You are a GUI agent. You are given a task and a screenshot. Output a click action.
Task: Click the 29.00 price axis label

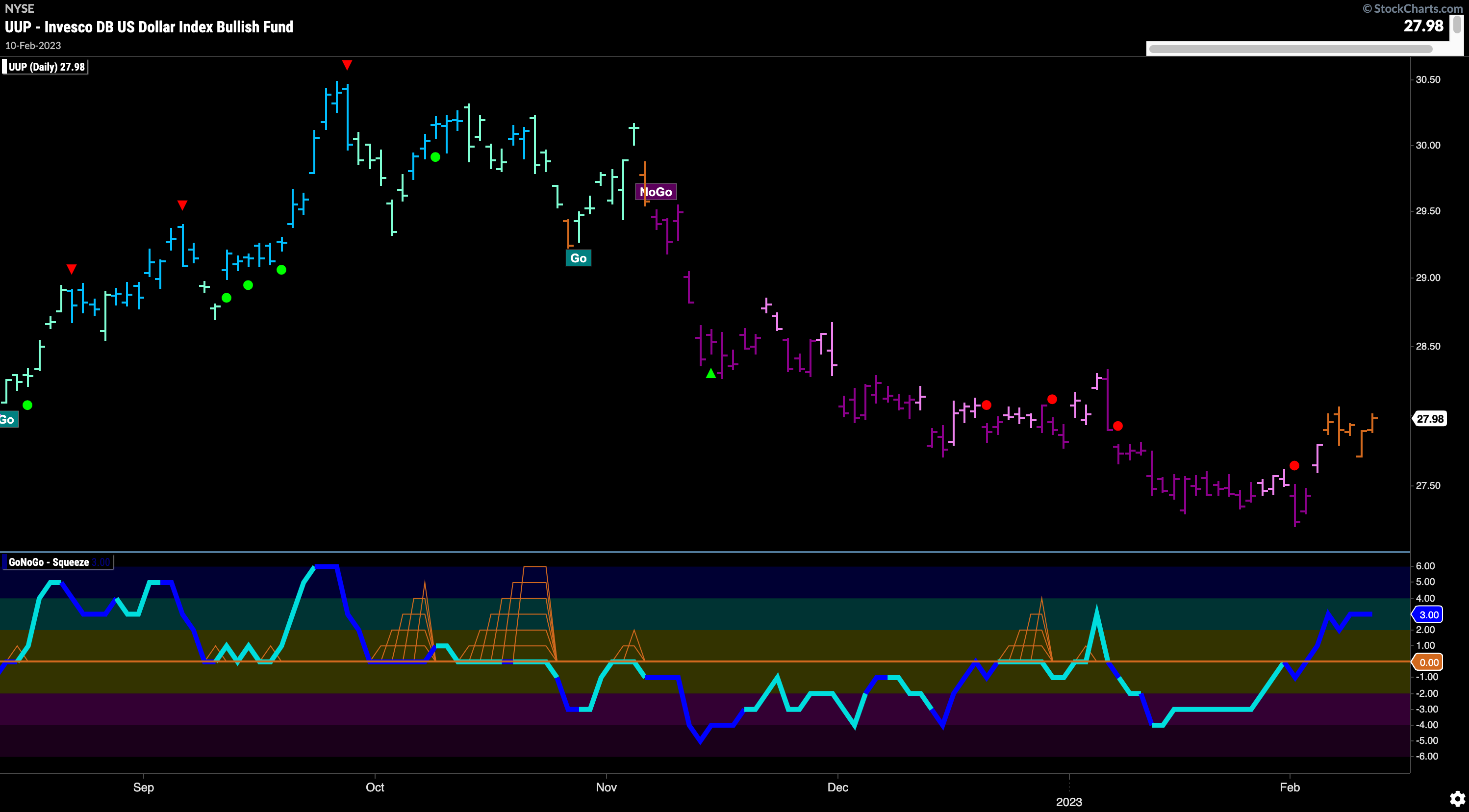(x=1428, y=278)
